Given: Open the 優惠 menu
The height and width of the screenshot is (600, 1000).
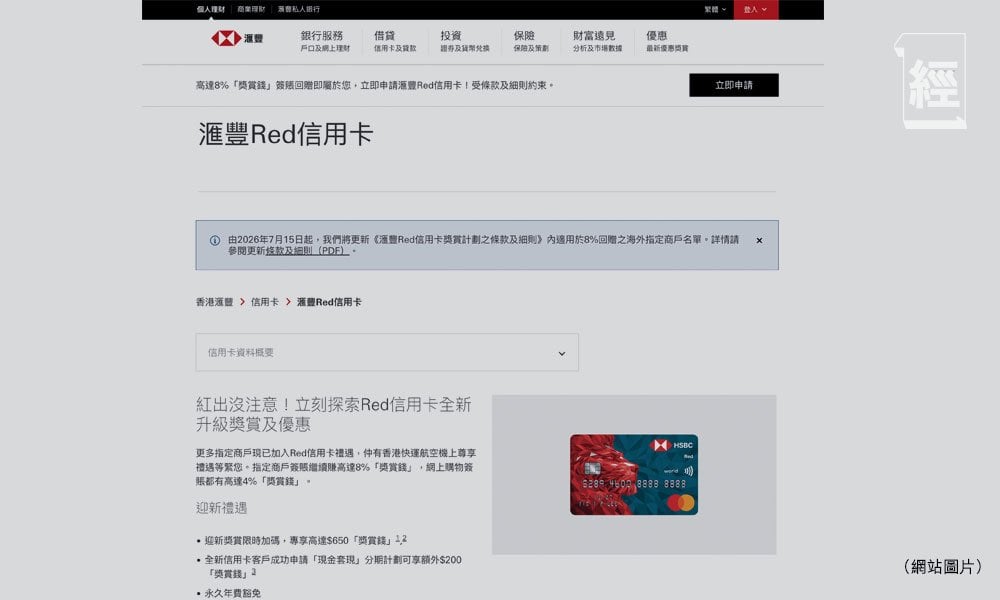Looking at the screenshot, I should pos(667,41).
